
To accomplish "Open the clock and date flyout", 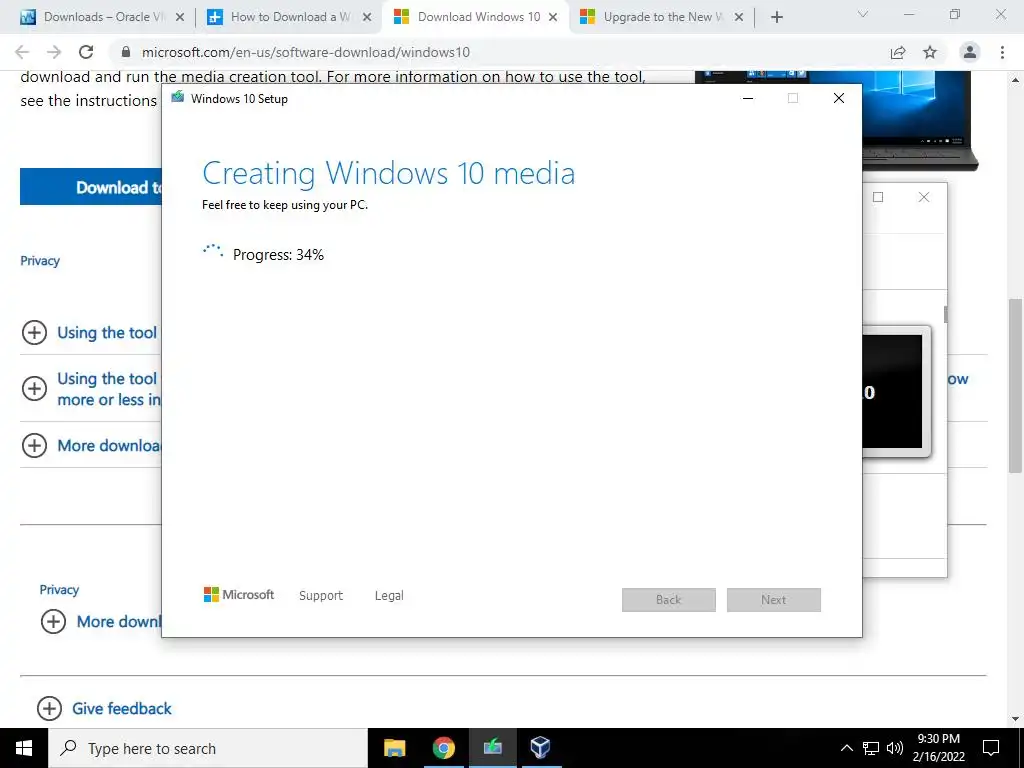I will click(938, 748).
